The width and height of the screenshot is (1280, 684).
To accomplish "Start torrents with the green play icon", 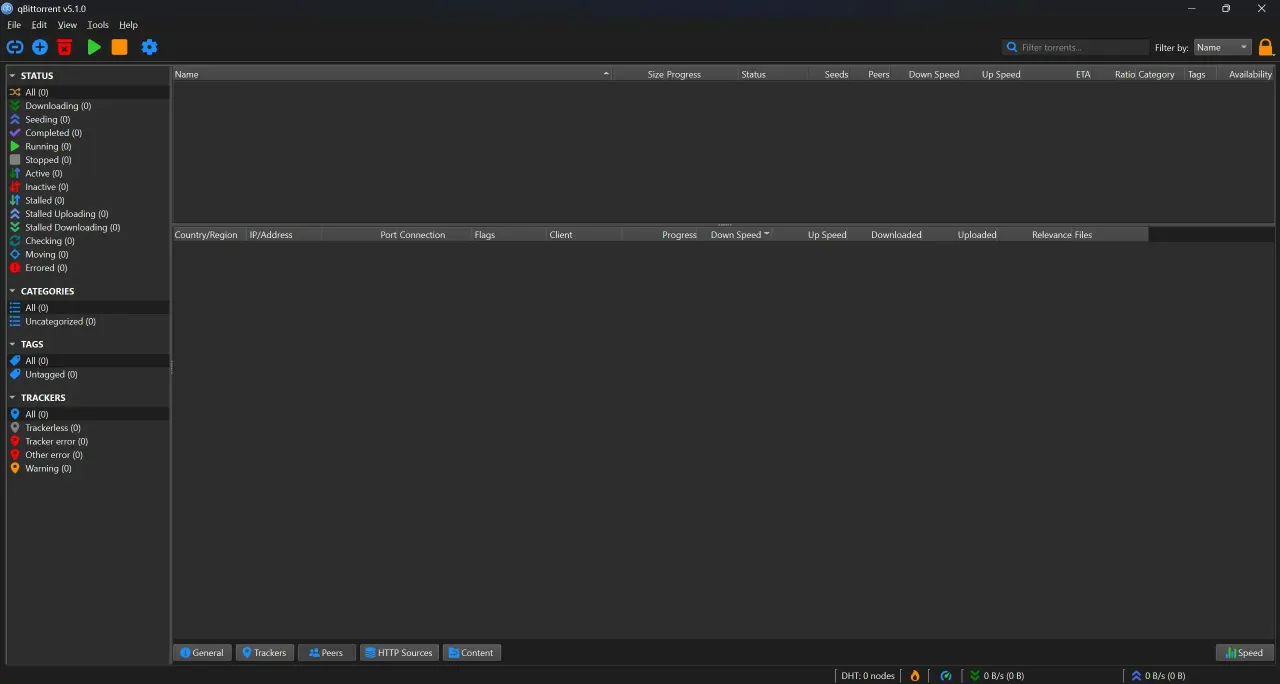I will 94,47.
